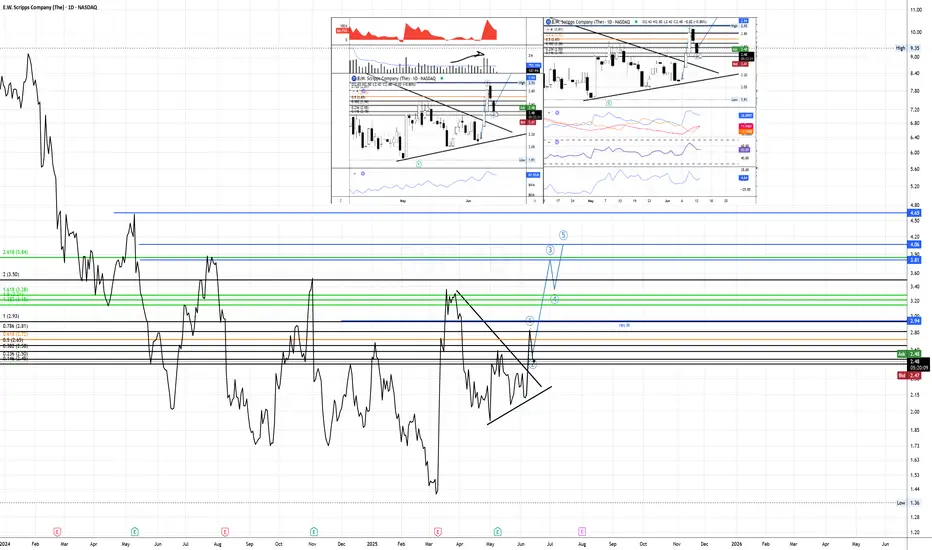The width and height of the screenshot is (932, 550).
Task: Select the green earnings marker near May 2025
Action: (x=498, y=531)
